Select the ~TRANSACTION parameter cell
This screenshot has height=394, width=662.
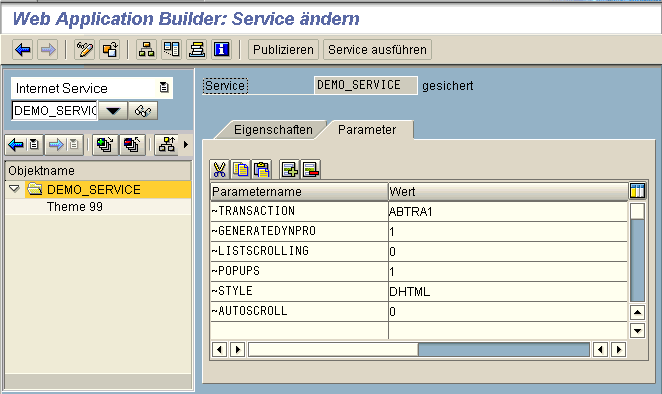click(299, 211)
